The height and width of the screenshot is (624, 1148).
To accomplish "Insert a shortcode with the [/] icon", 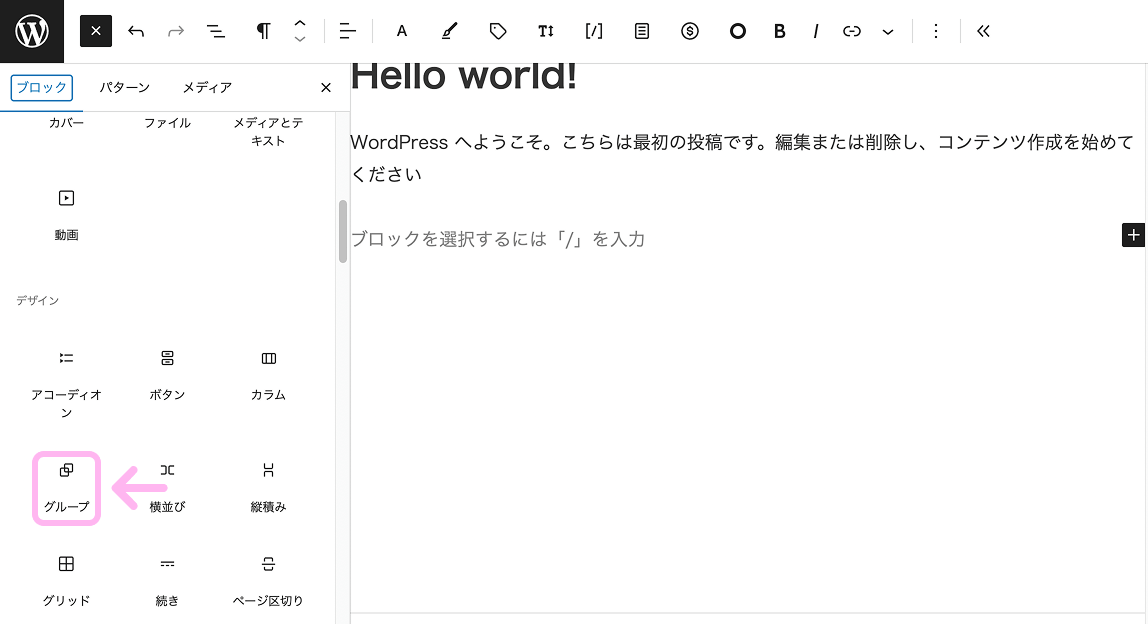I will (594, 31).
